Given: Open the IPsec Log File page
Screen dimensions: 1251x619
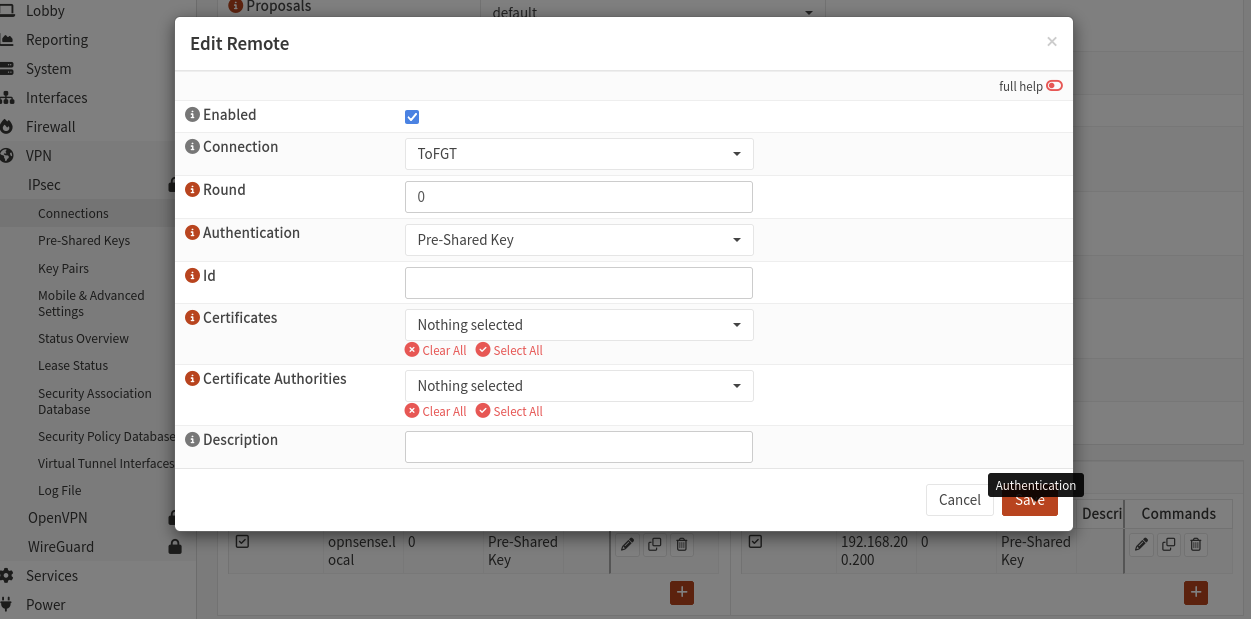Looking at the screenshot, I should 60,491.
